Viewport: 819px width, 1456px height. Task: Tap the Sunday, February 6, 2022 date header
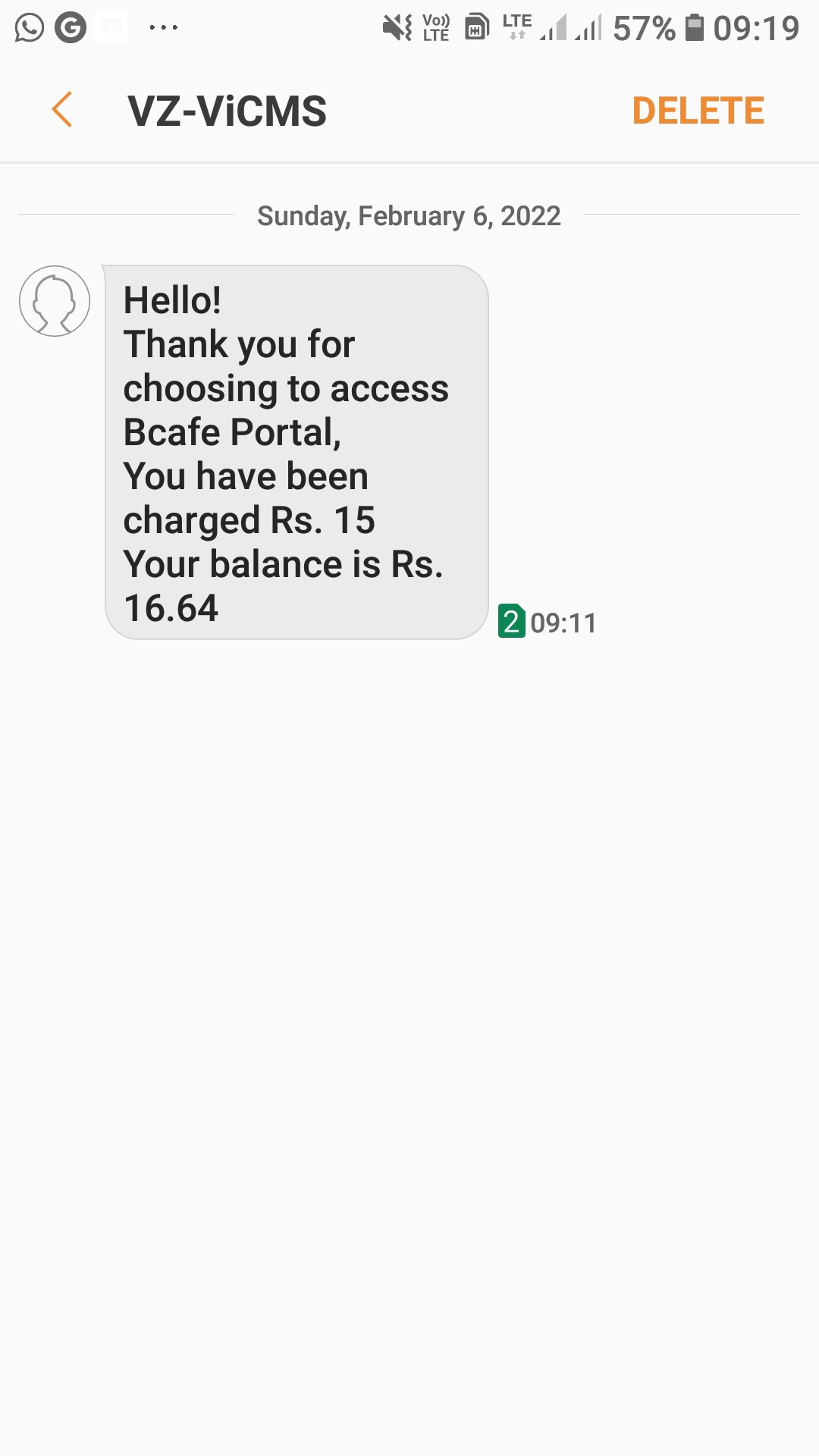click(x=409, y=216)
